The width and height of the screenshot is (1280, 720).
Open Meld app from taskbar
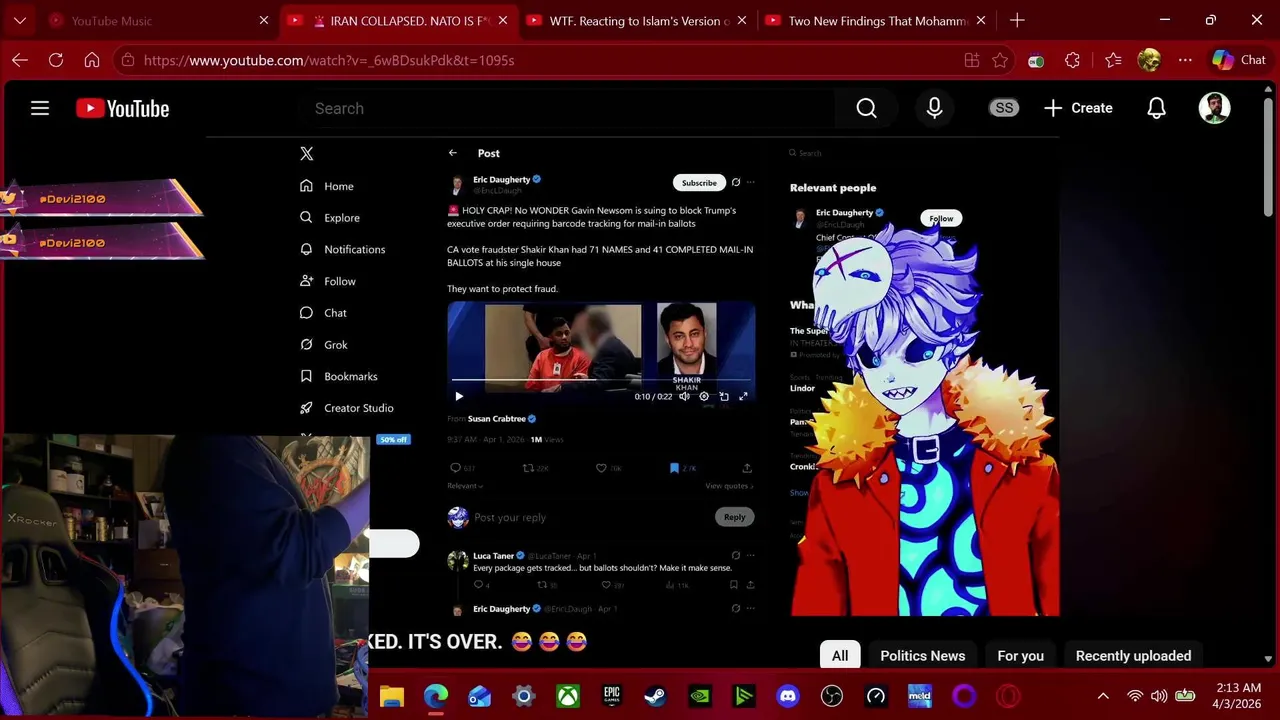(x=919, y=696)
